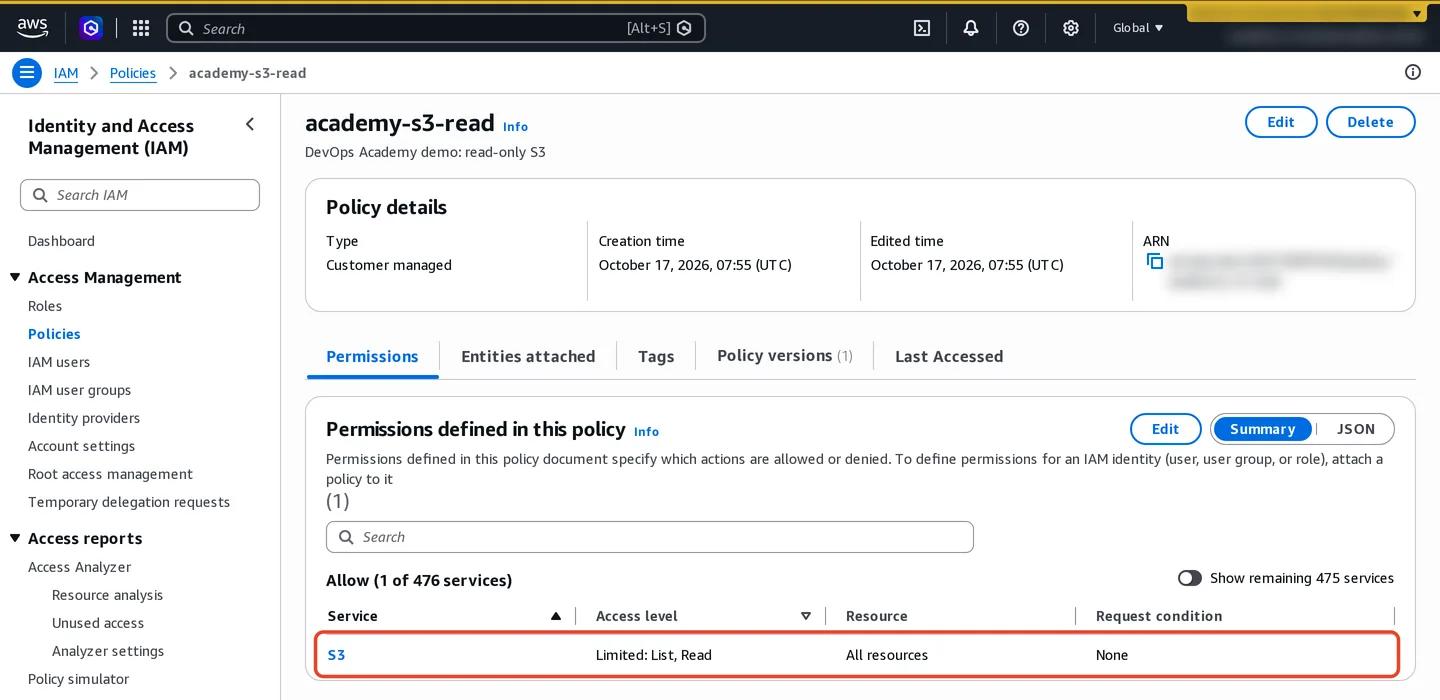The width and height of the screenshot is (1440, 700).
Task: Click 'Customer managed' type value
Action: (x=389, y=265)
